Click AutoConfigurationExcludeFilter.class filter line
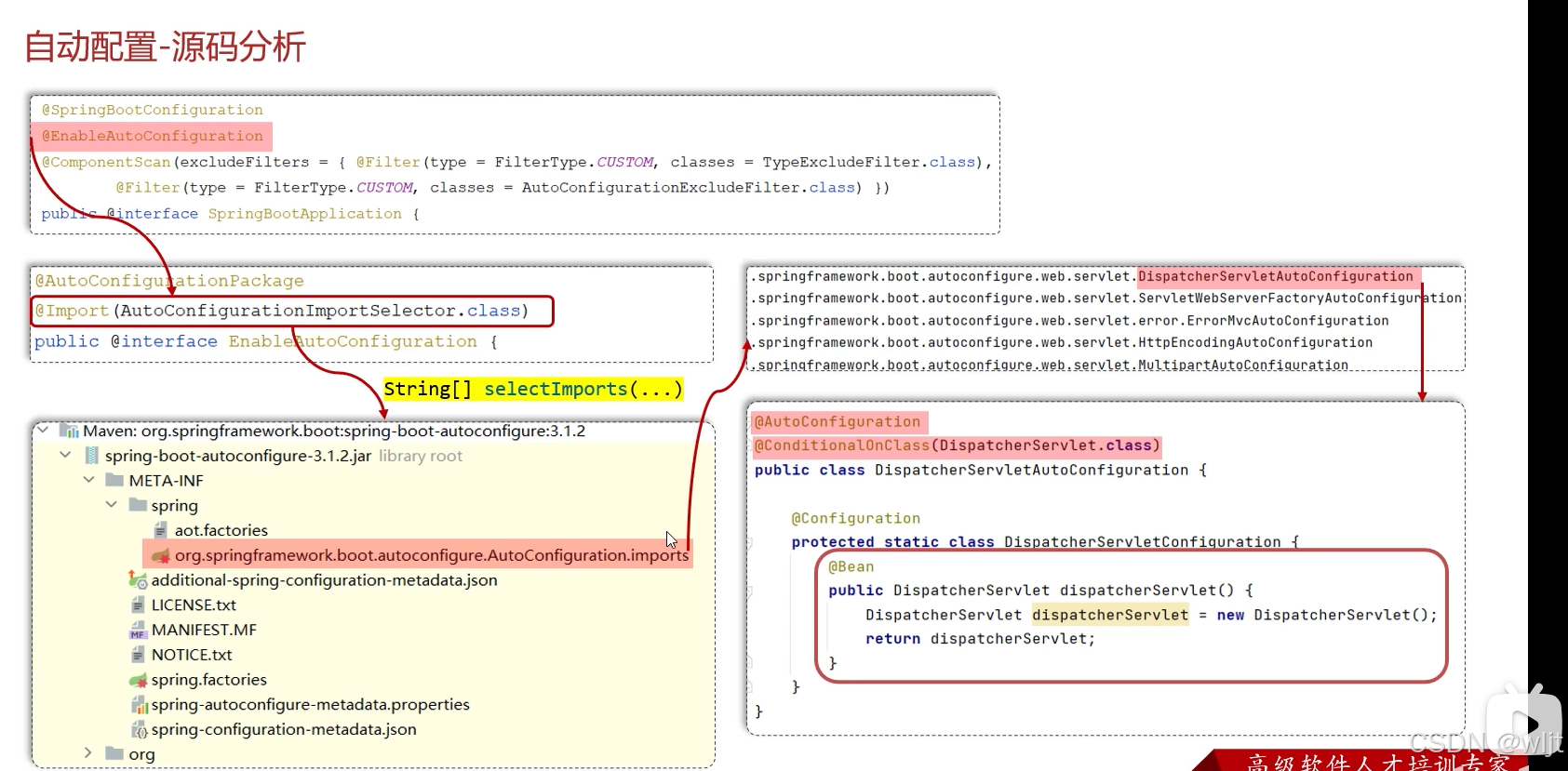Screen dimensions: 1568x771 pos(503,188)
